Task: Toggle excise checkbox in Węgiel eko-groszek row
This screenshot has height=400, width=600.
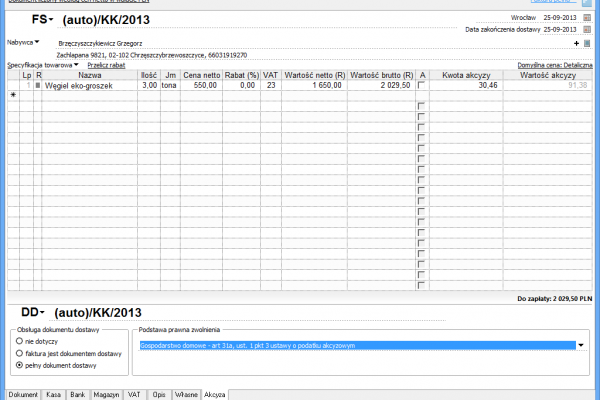Action: click(422, 86)
